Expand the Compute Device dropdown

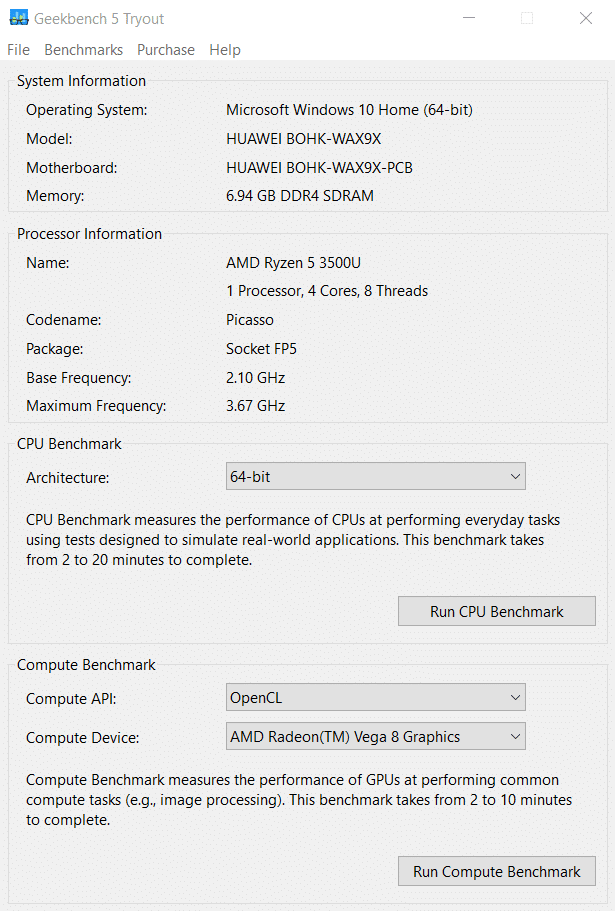pos(376,737)
